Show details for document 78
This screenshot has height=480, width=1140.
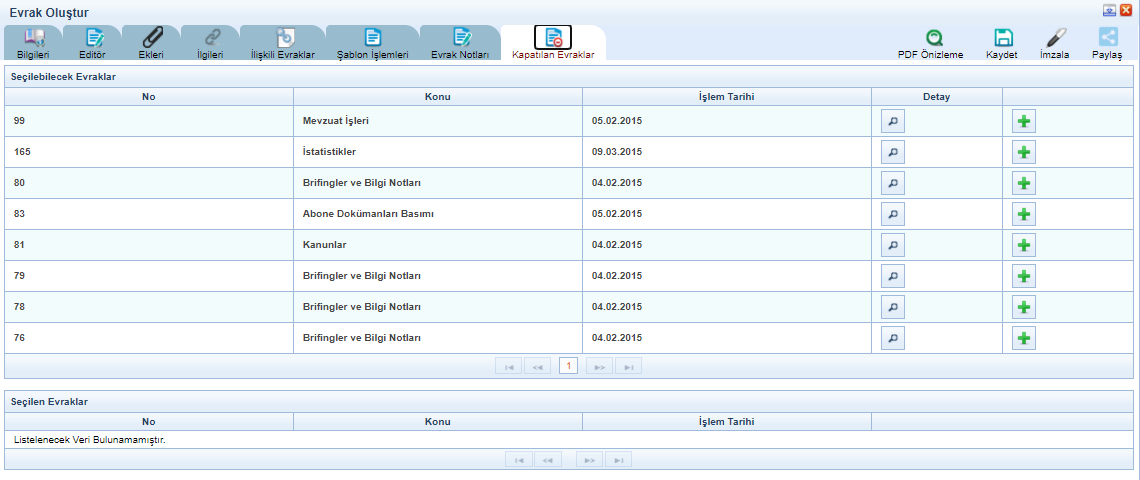point(892,307)
